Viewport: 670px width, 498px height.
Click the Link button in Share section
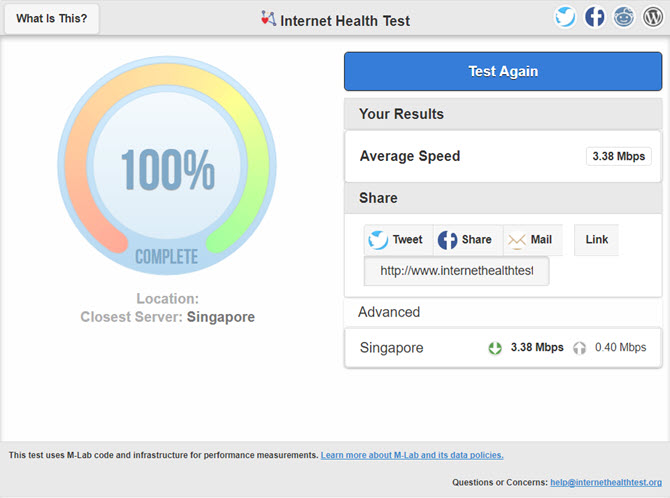click(x=597, y=240)
